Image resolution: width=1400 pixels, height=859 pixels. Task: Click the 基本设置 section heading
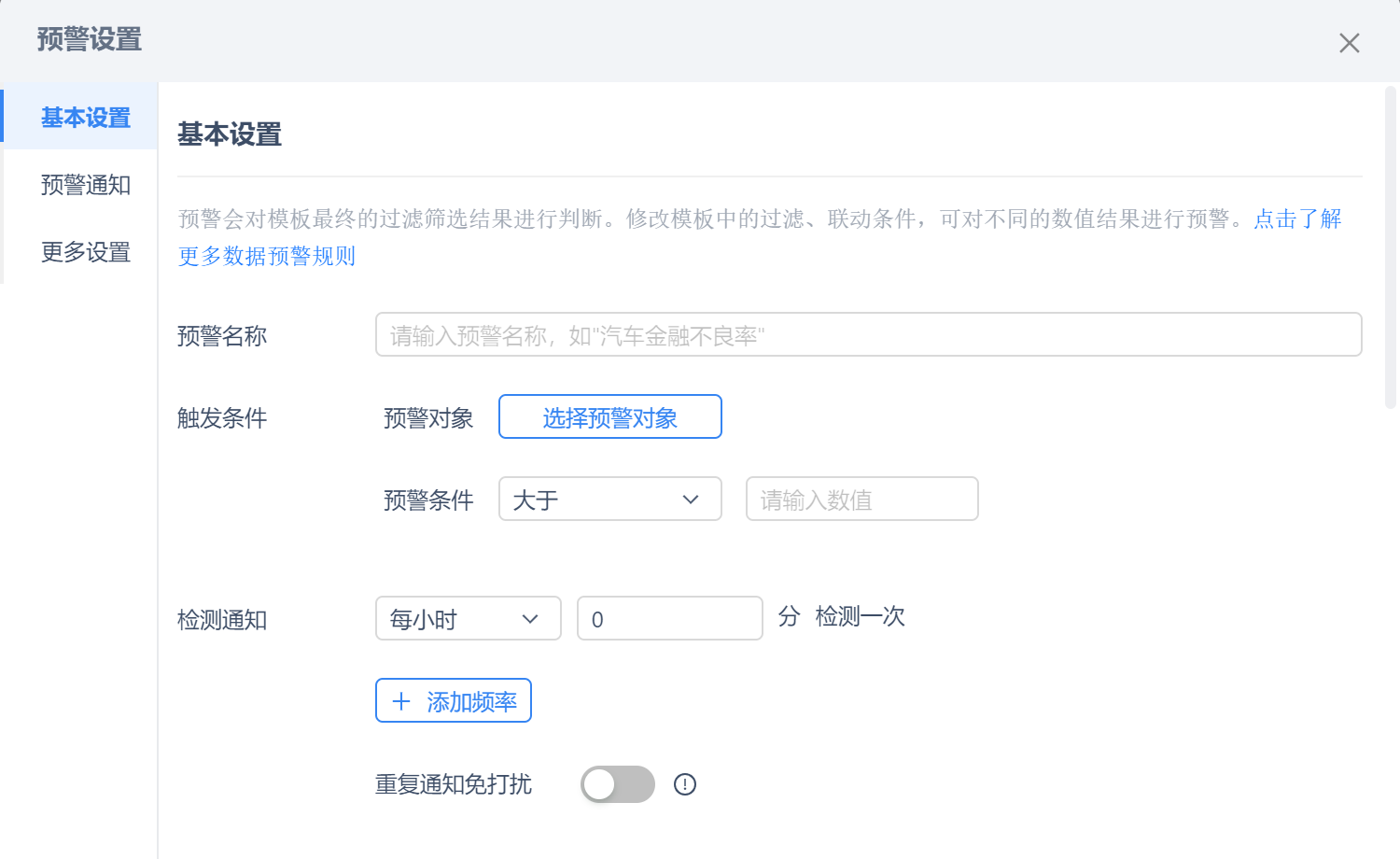tap(230, 134)
